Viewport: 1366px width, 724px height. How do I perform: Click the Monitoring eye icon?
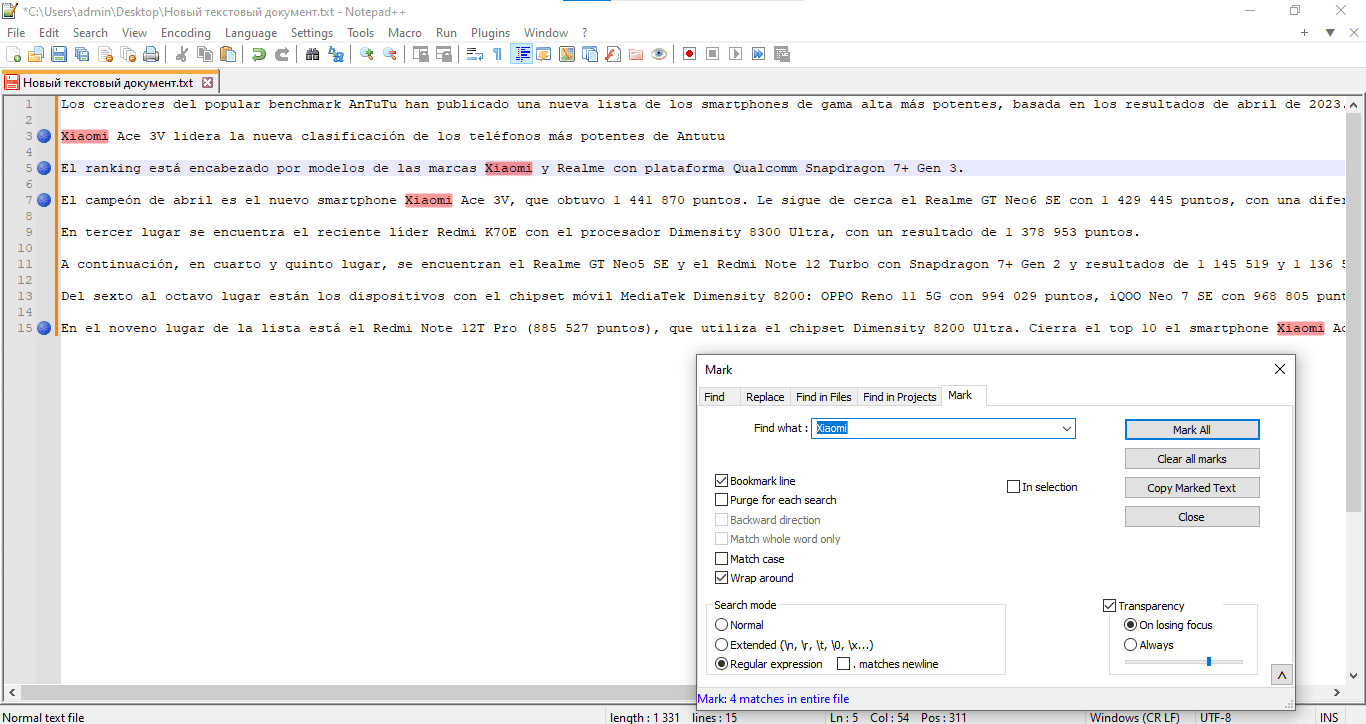point(659,54)
